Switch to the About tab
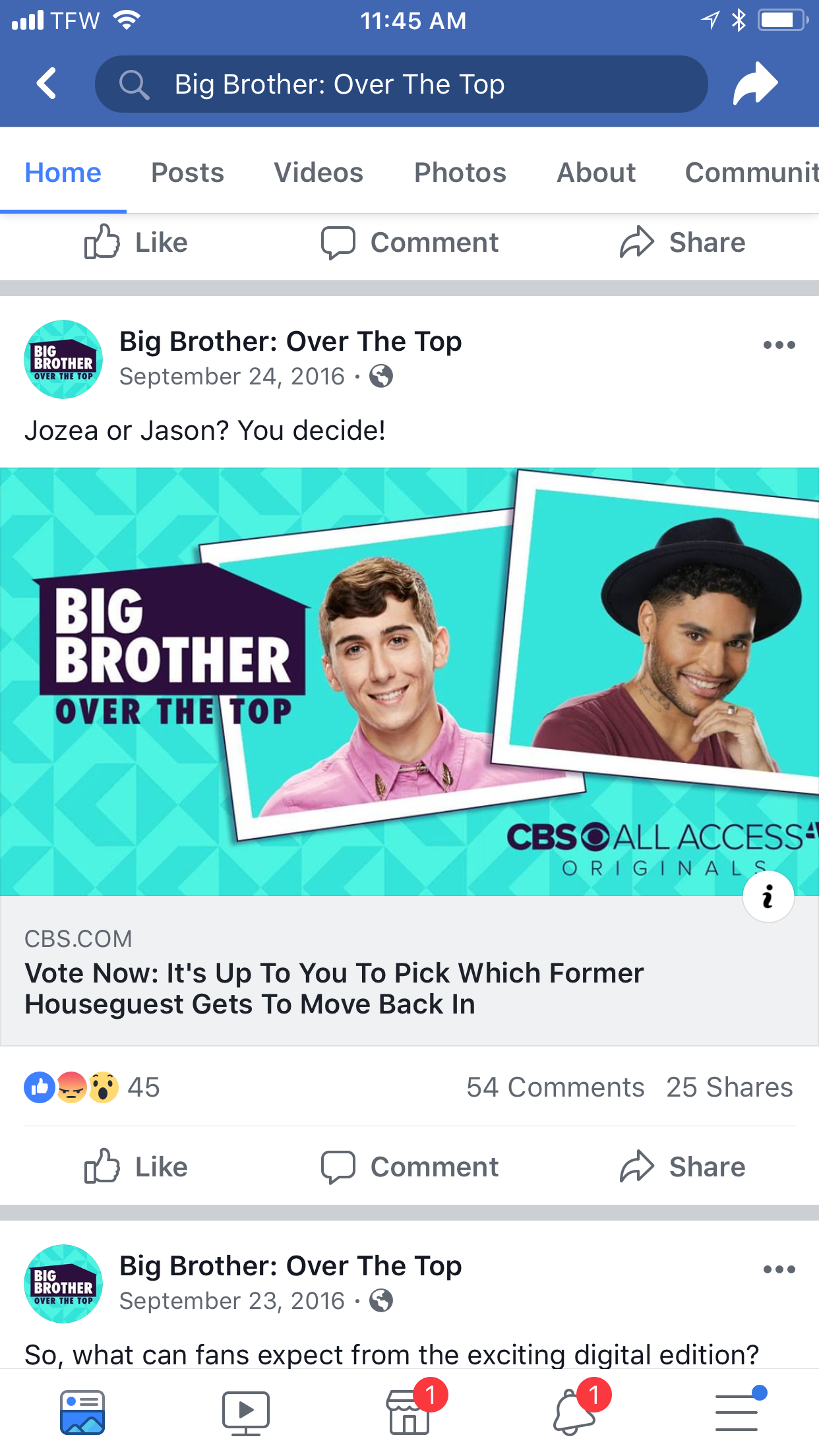819x1456 pixels. click(x=596, y=172)
